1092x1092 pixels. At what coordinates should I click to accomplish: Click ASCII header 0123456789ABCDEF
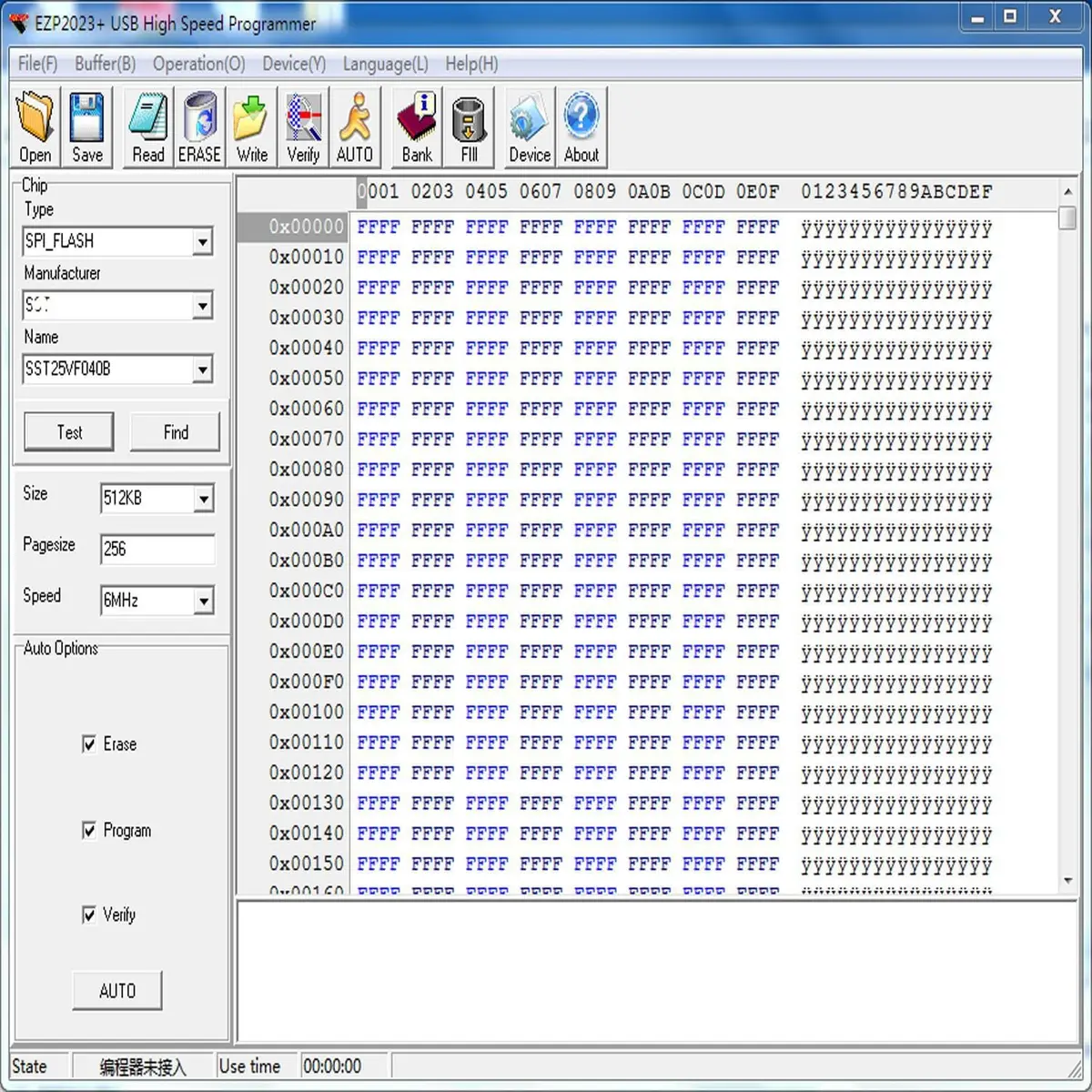coord(896,192)
